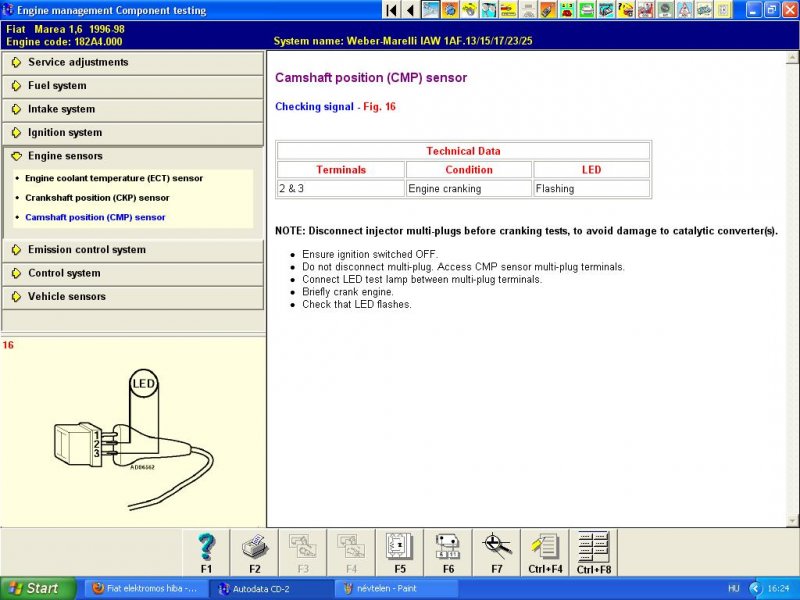Click the scrollbar down arrow in content pane
Viewport: 800px width, 600px height.
coord(792,521)
